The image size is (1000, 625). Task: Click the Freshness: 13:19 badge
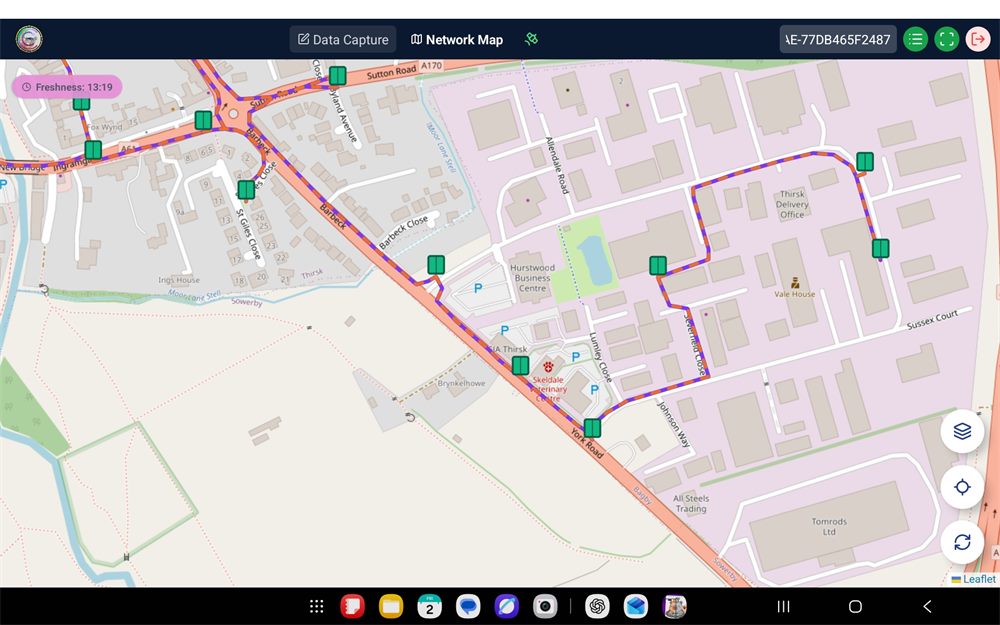click(x=67, y=87)
